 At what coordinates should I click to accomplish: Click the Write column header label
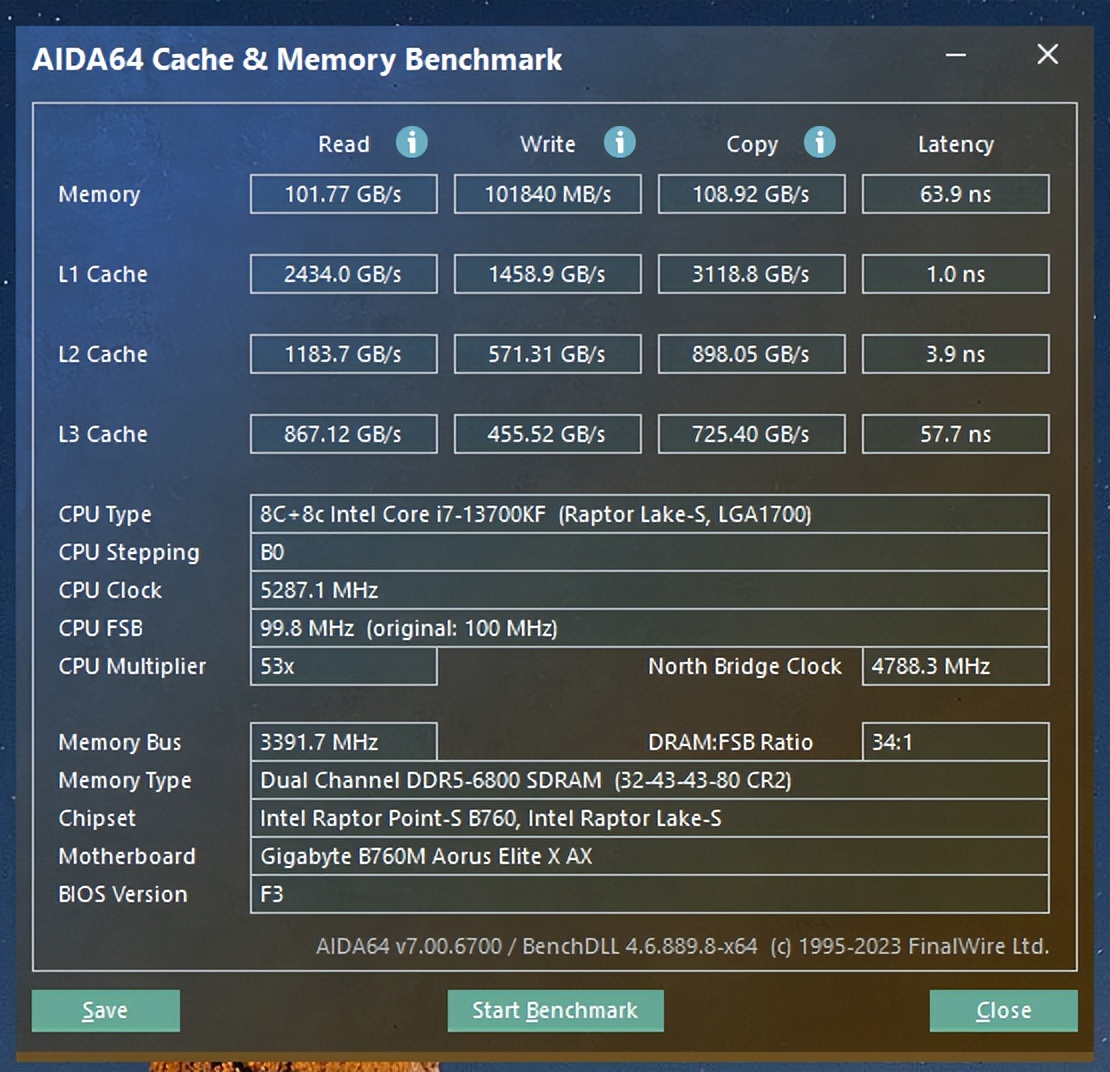(x=548, y=144)
